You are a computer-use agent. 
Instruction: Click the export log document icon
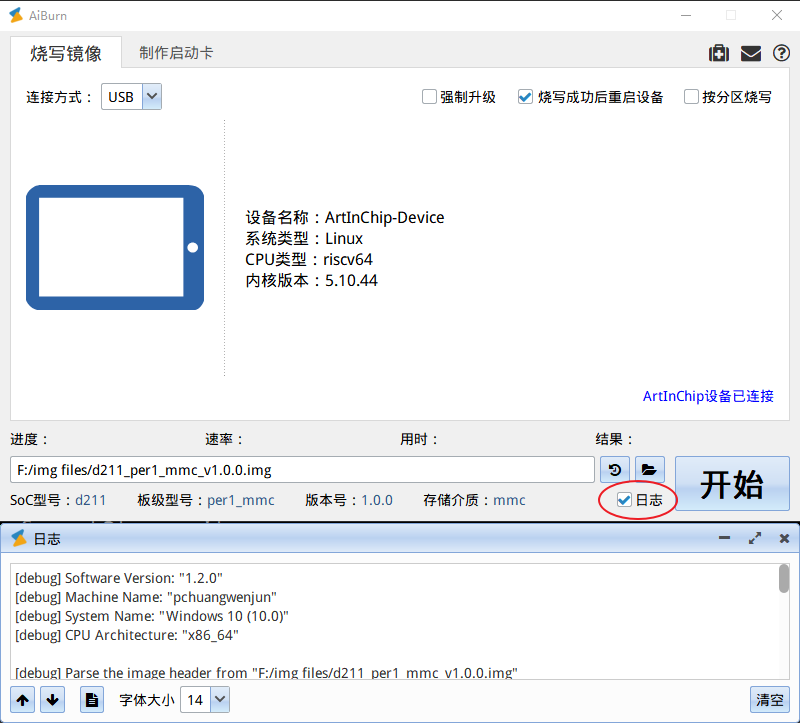[91, 700]
